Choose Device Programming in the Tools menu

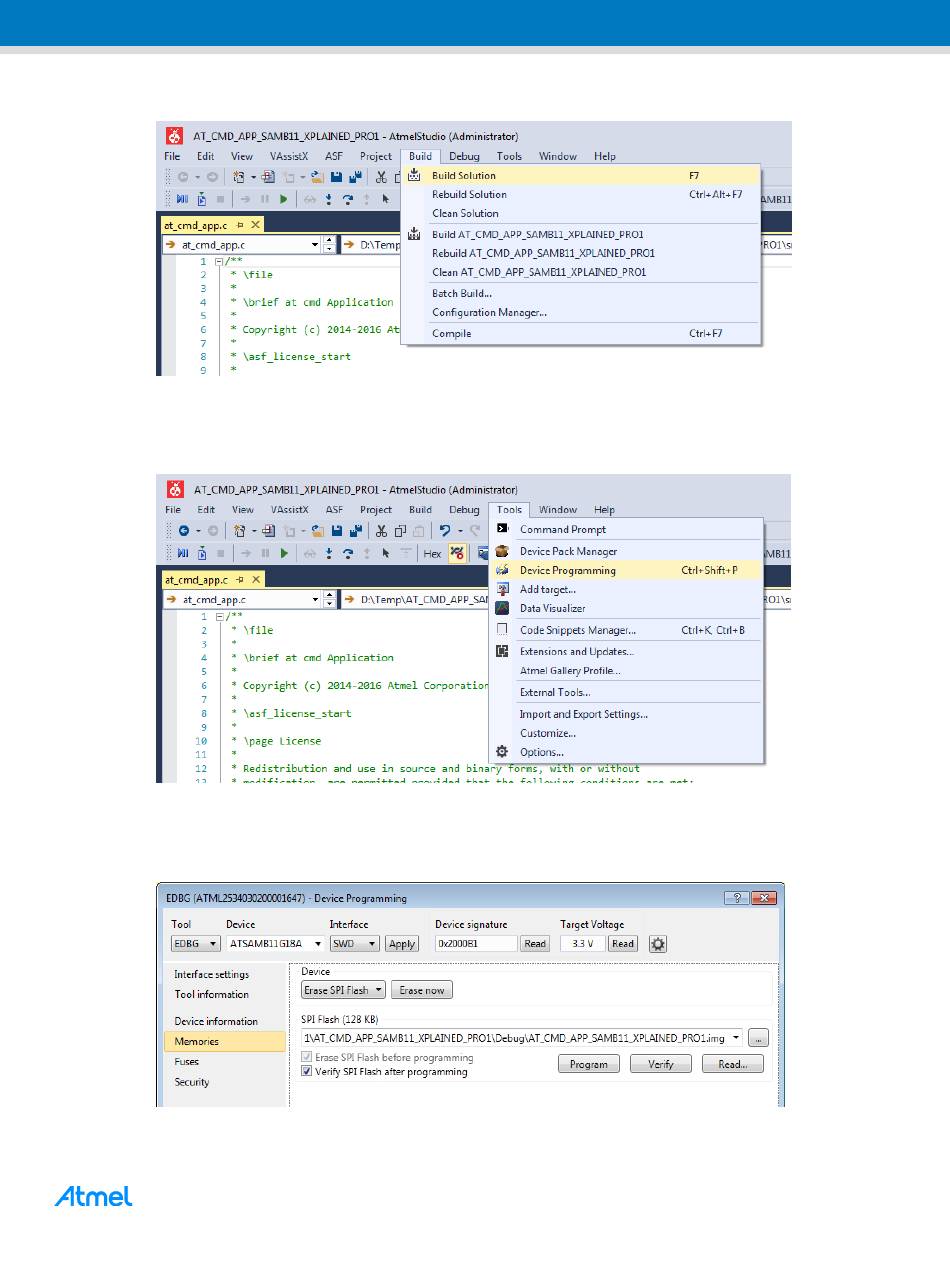tap(626, 570)
